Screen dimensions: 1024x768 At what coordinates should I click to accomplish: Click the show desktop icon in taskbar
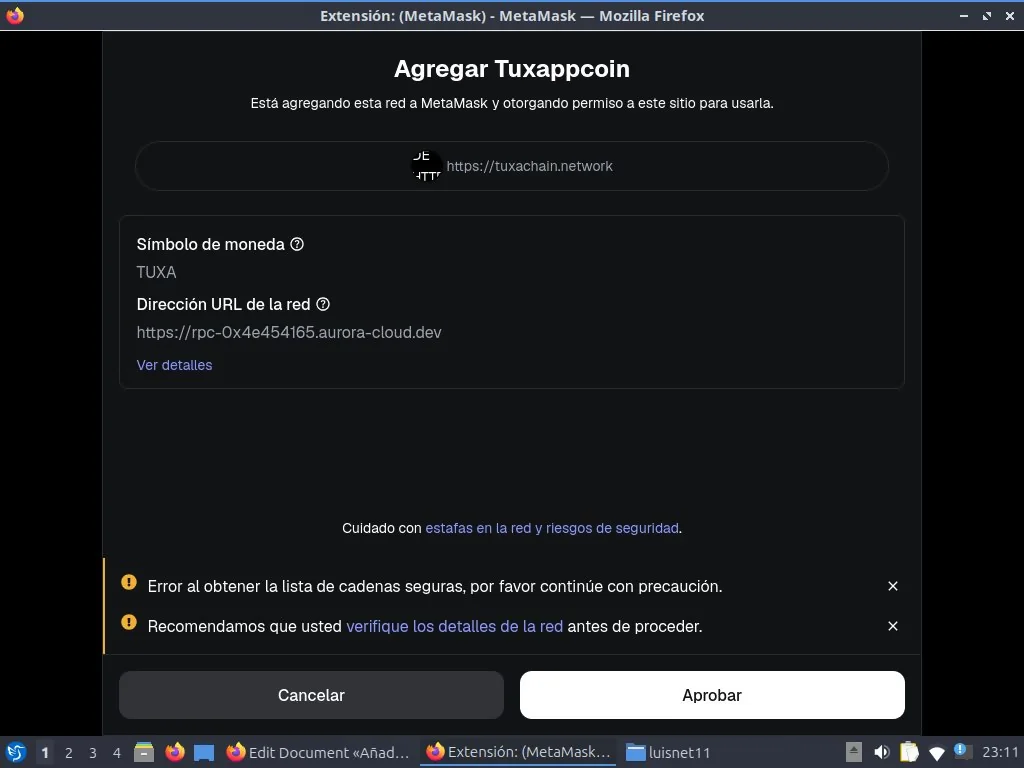click(204, 752)
